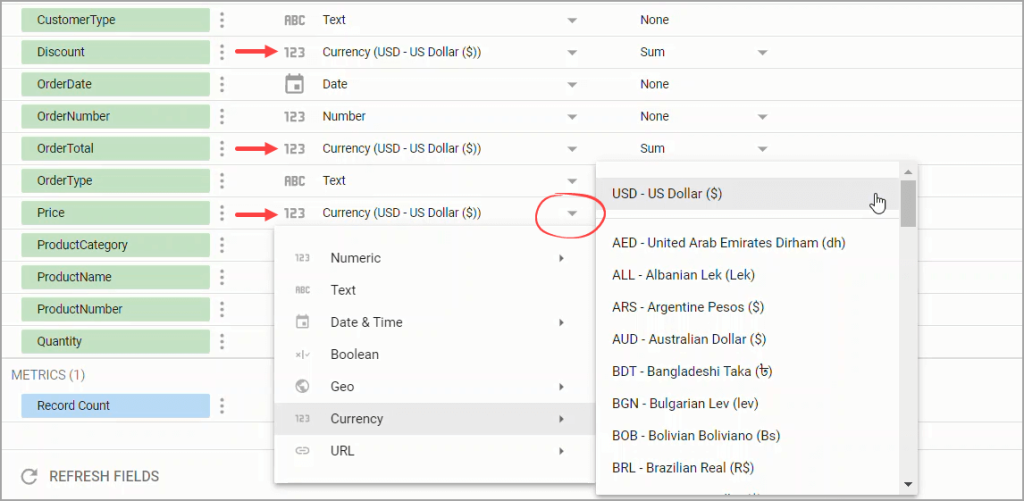Click the currency list scroll-down arrow
Image resolution: width=1024 pixels, height=501 pixels.
(908, 484)
